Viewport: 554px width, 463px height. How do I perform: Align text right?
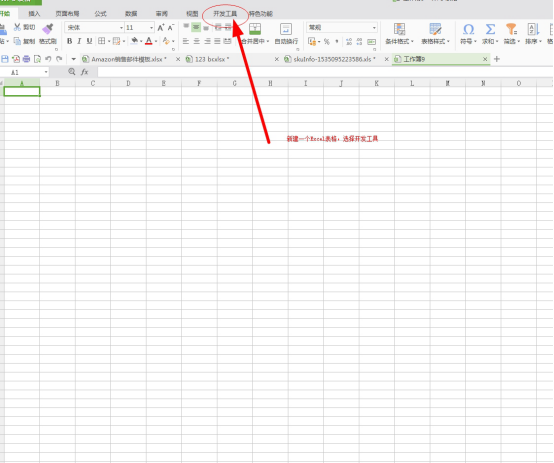(207, 41)
